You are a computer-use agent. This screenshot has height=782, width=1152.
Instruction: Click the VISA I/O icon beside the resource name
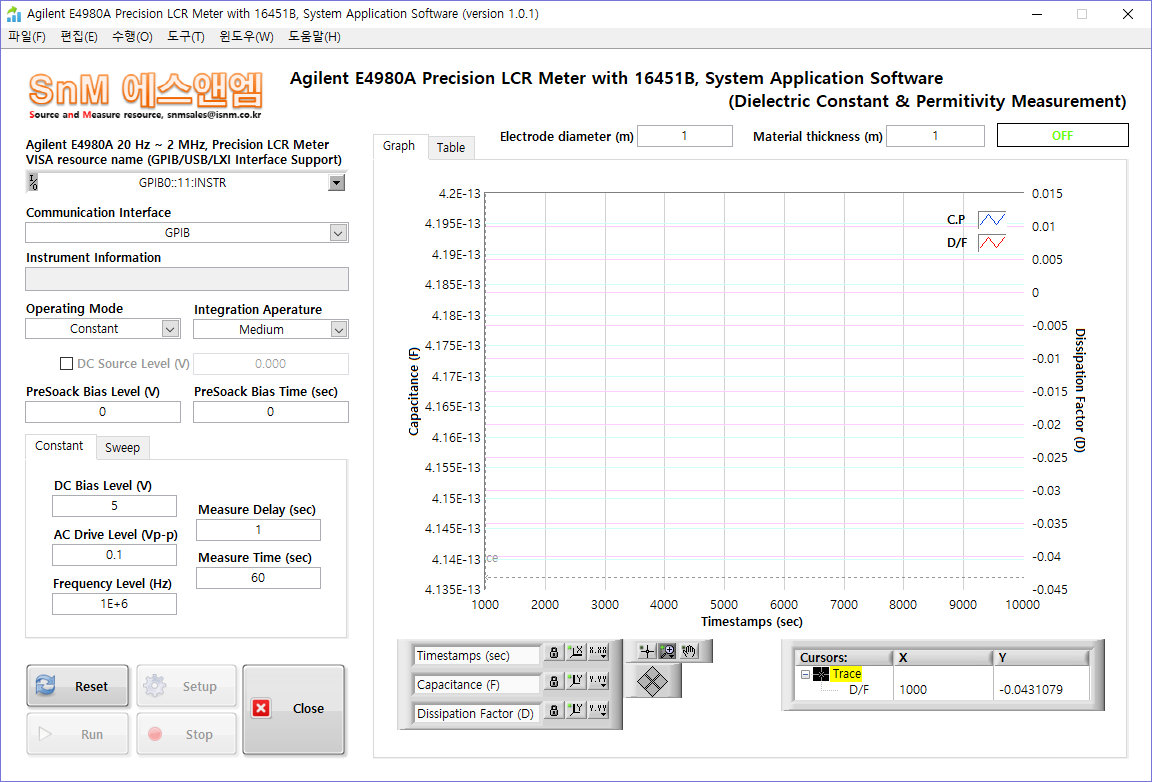point(33,182)
